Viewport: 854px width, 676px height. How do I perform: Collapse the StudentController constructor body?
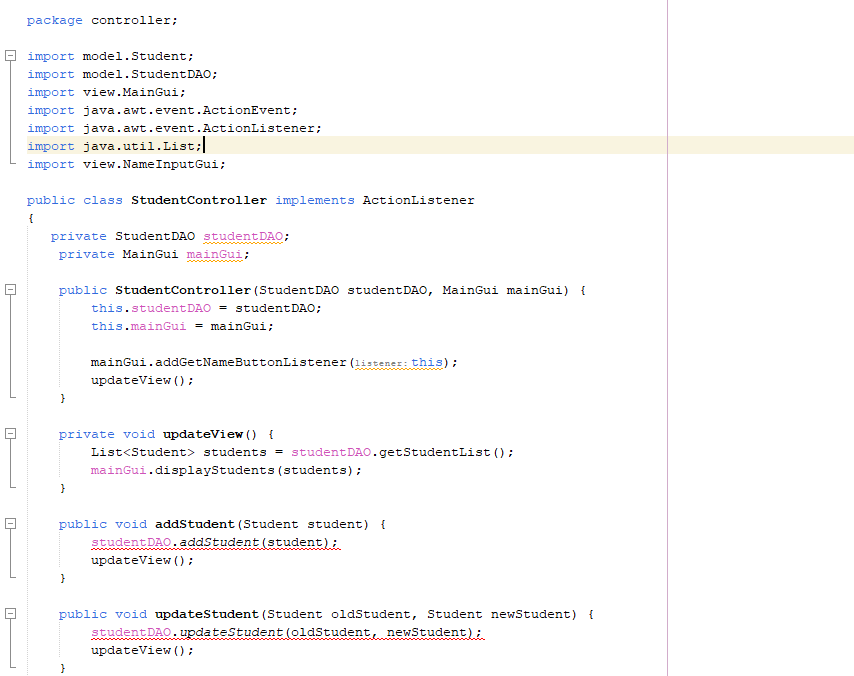click(9, 290)
